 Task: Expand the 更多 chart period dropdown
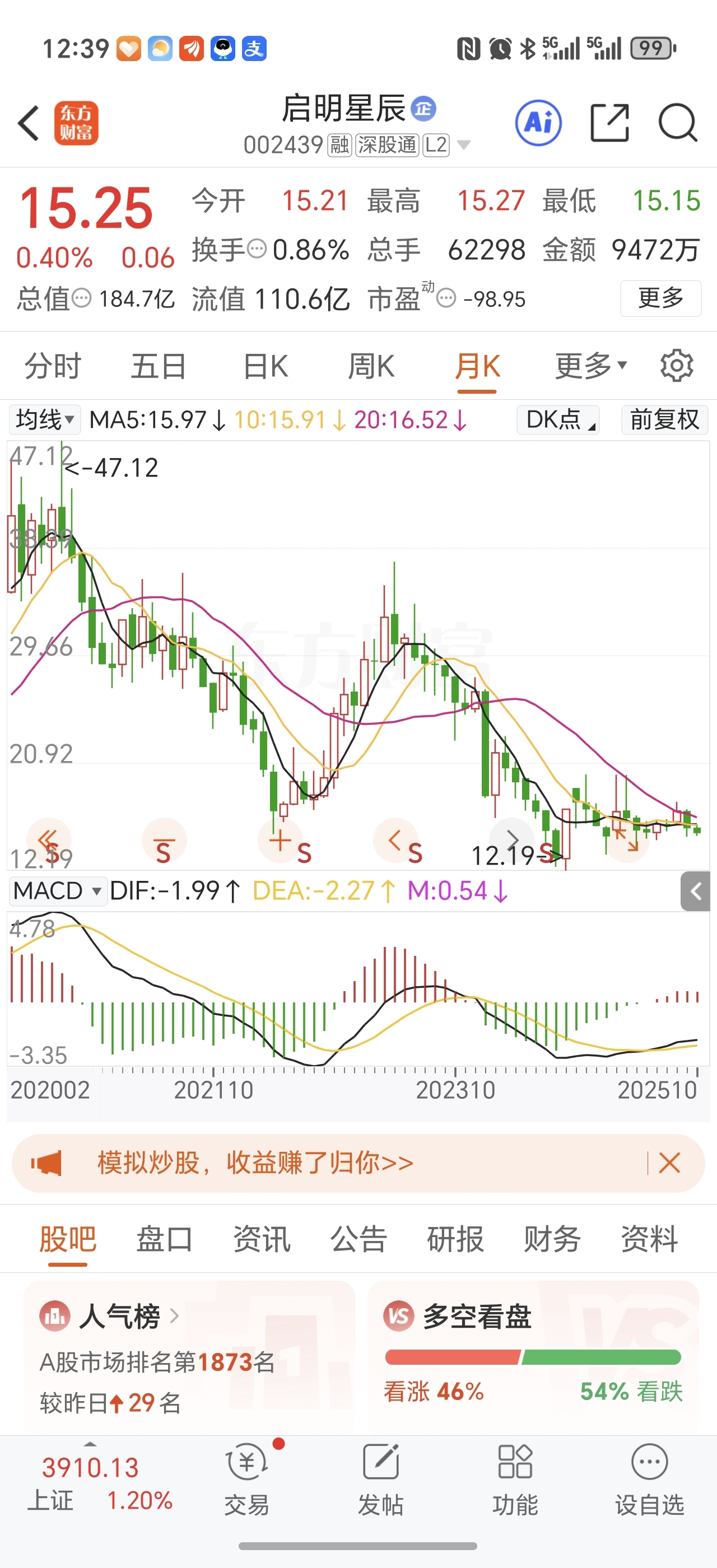(x=590, y=366)
